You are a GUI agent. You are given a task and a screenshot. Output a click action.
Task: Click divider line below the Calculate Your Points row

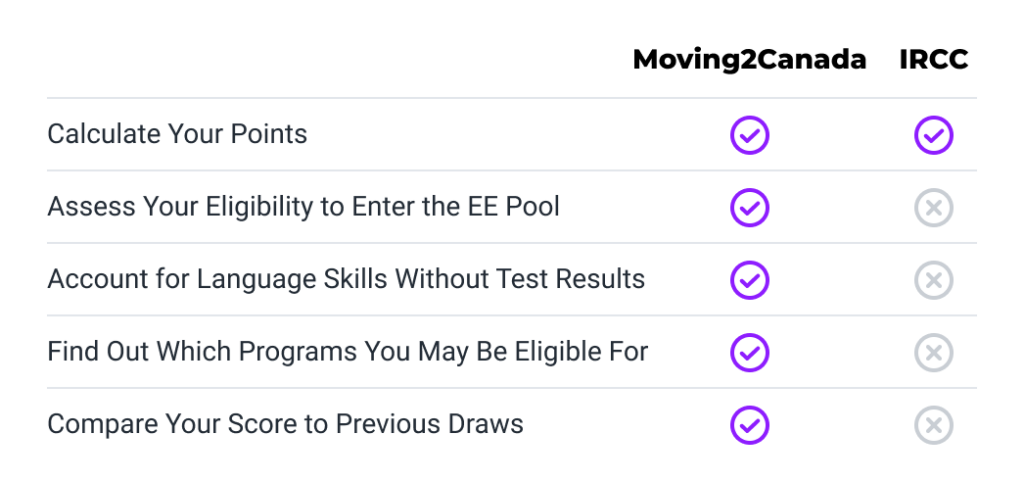click(511, 171)
